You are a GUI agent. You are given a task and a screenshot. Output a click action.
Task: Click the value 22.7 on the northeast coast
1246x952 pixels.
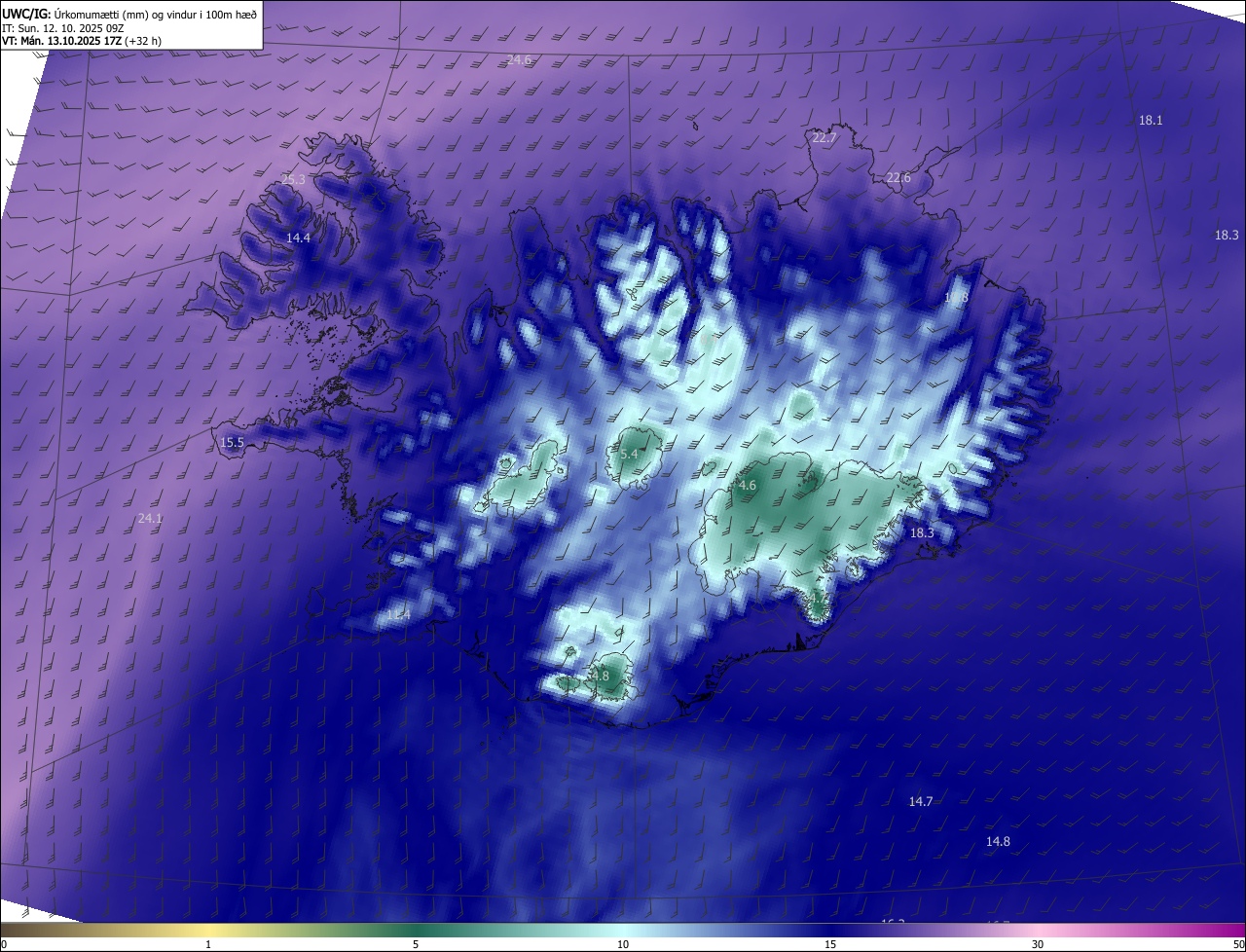pyautogui.click(x=824, y=138)
